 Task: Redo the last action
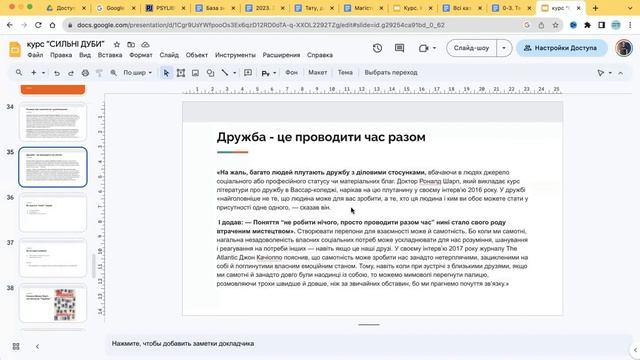pos(71,73)
